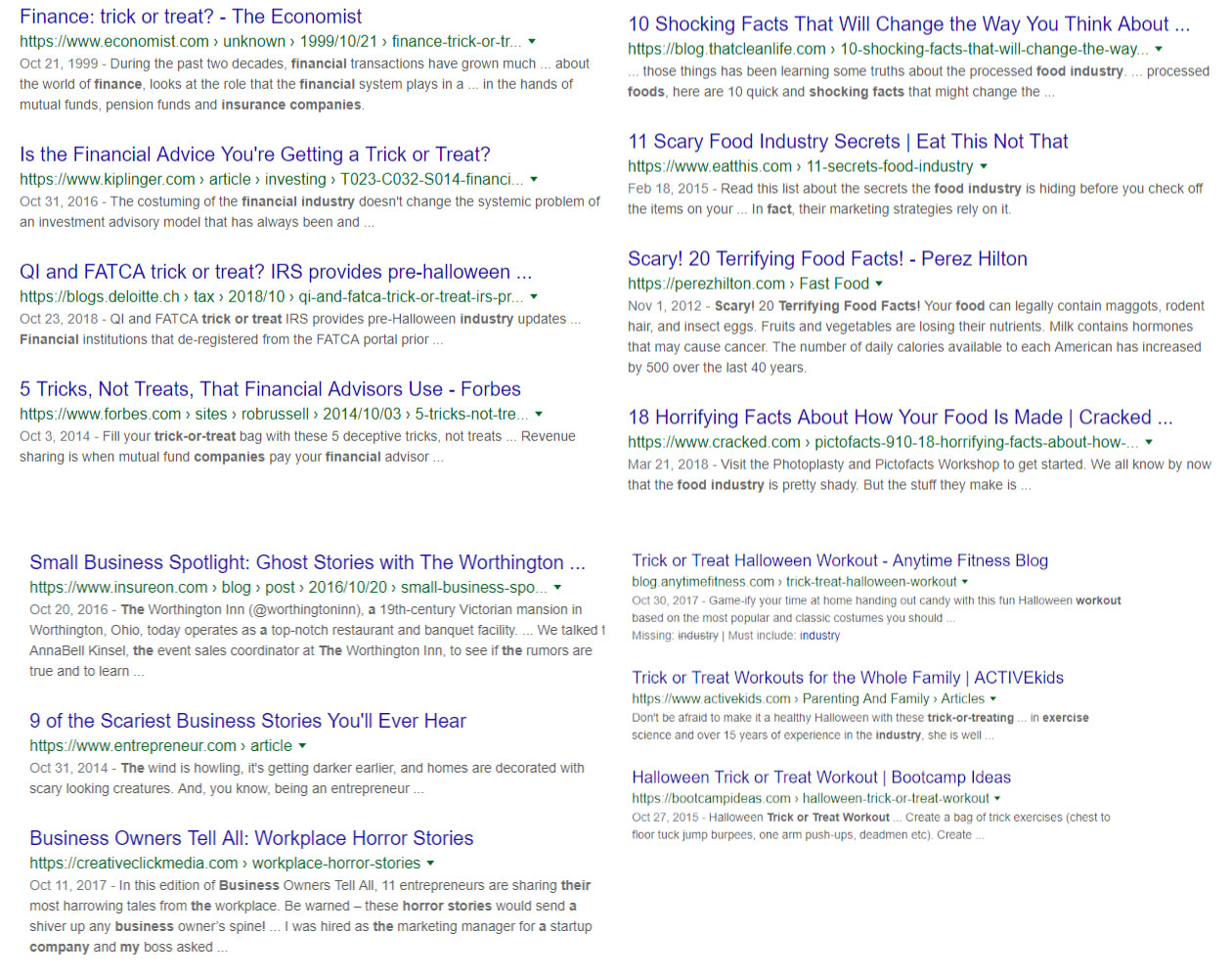Open Kiplinger 'Is the Financial Advice You're Getting' result
The height and width of the screenshot is (978, 1232).
255,155
